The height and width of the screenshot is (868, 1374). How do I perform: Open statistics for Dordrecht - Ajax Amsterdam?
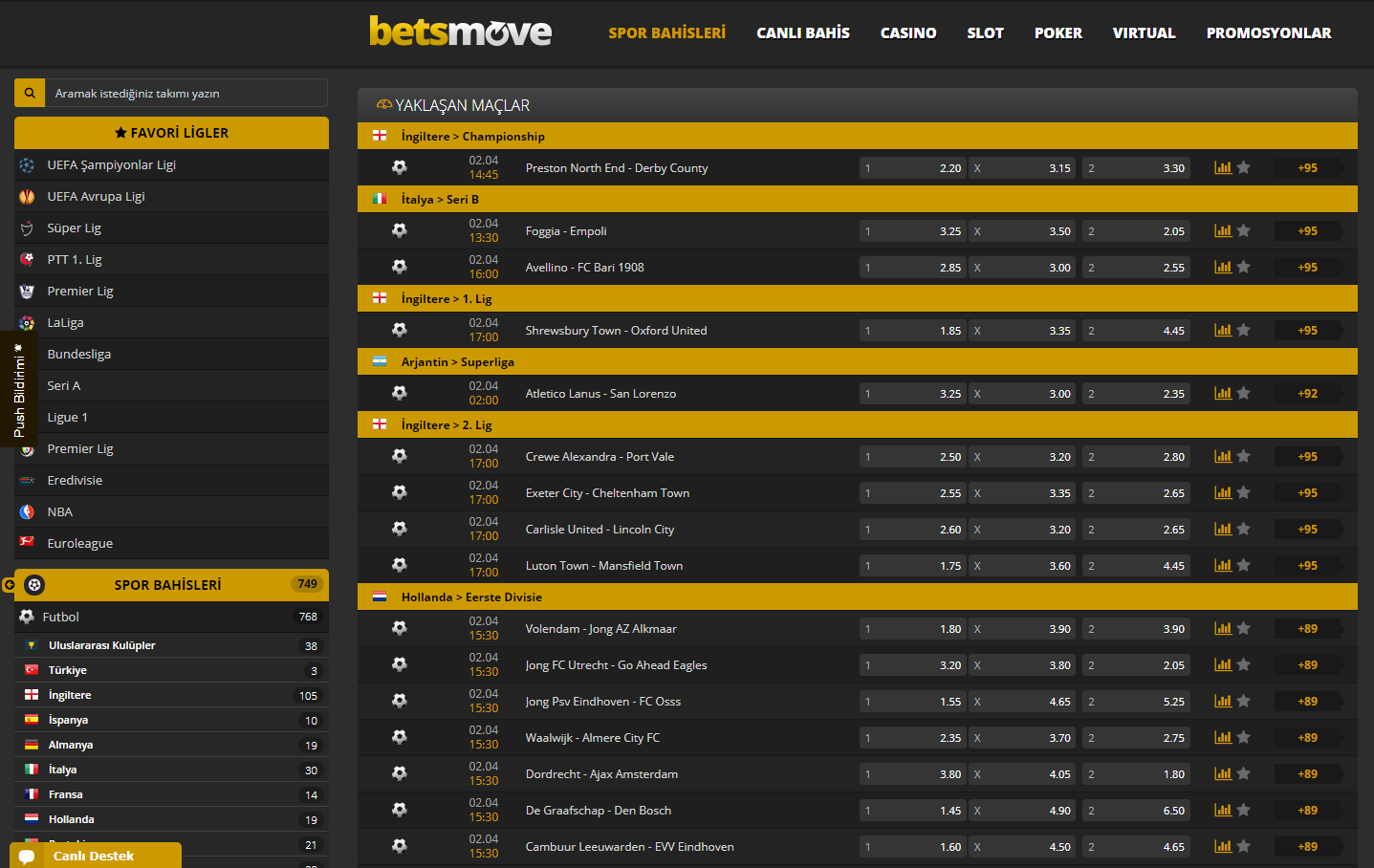(1223, 773)
